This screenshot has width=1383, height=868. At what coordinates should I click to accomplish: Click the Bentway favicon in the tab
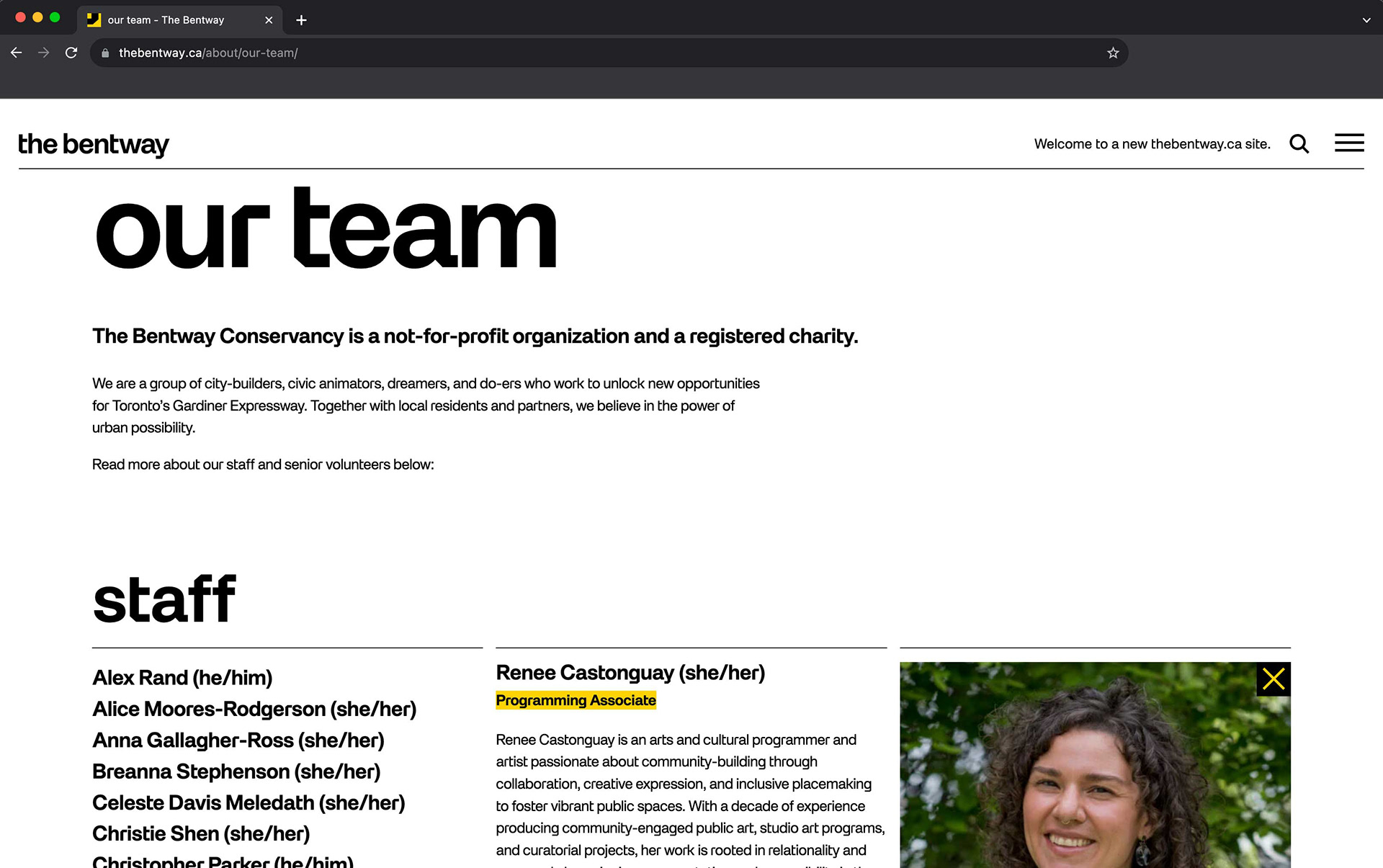pyautogui.click(x=94, y=20)
